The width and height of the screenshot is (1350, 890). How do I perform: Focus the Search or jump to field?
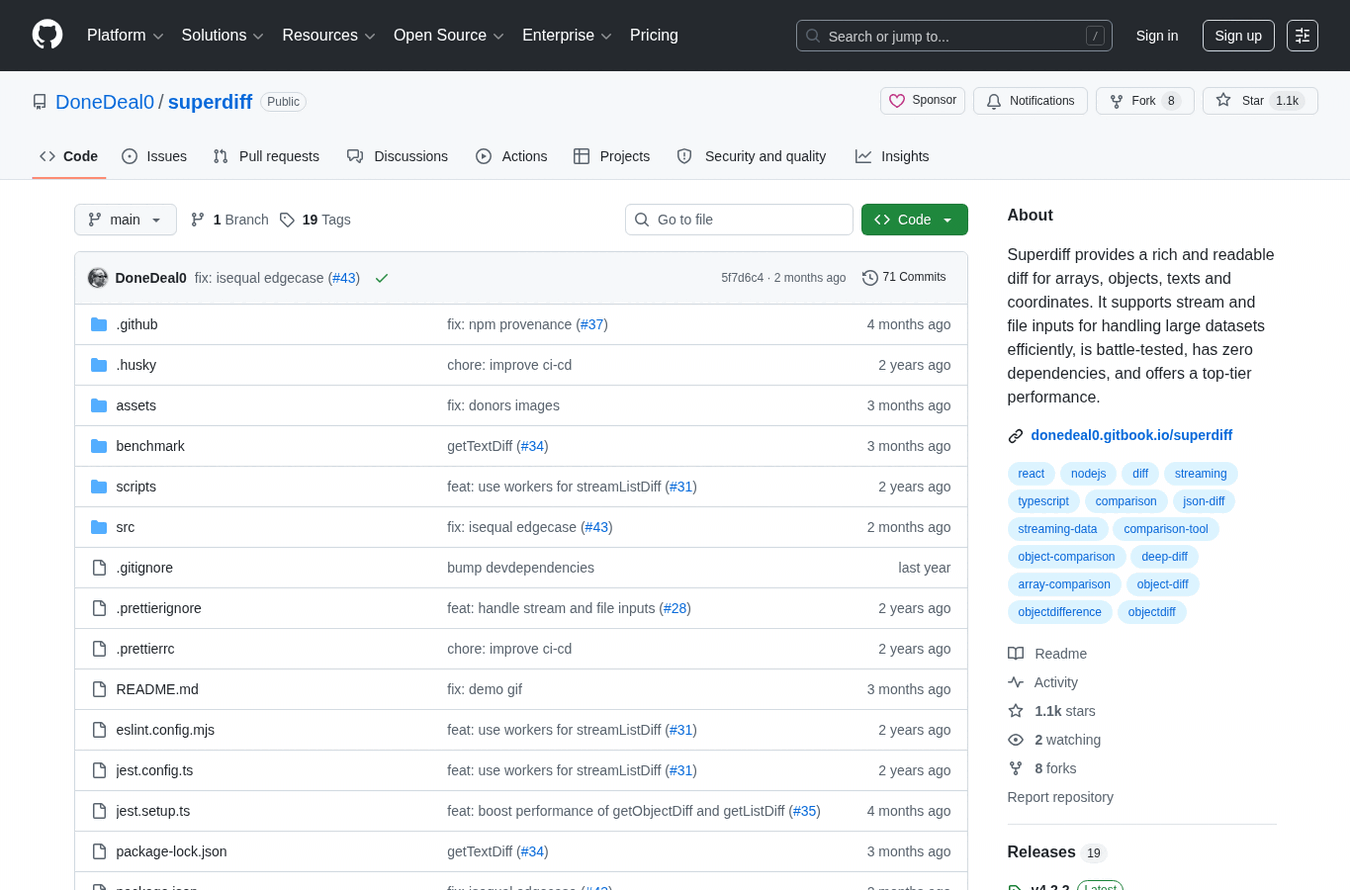[954, 36]
